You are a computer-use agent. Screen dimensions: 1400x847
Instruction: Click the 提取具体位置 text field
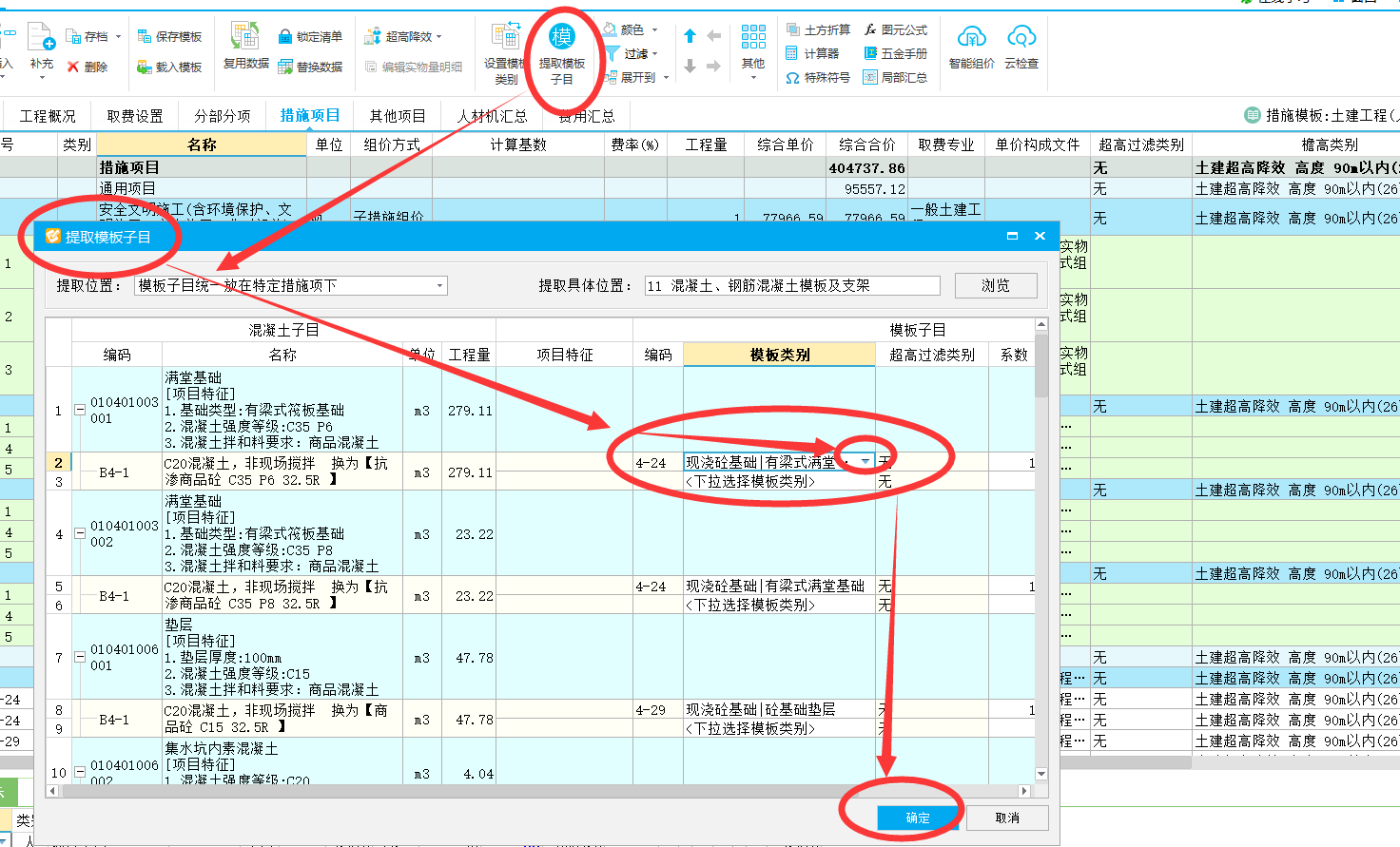[x=792, y=285]
